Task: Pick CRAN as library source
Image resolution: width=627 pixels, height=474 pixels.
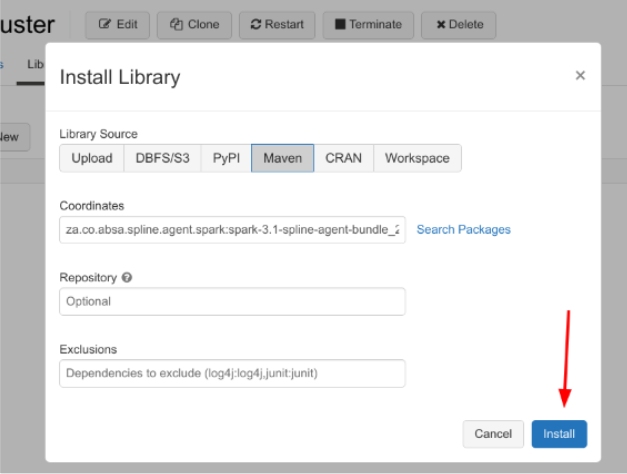Action: point(344,158)
